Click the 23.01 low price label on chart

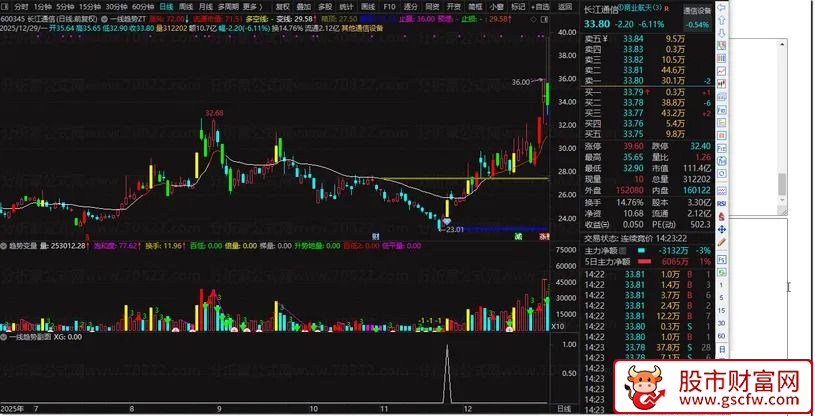tap(454, 229)
